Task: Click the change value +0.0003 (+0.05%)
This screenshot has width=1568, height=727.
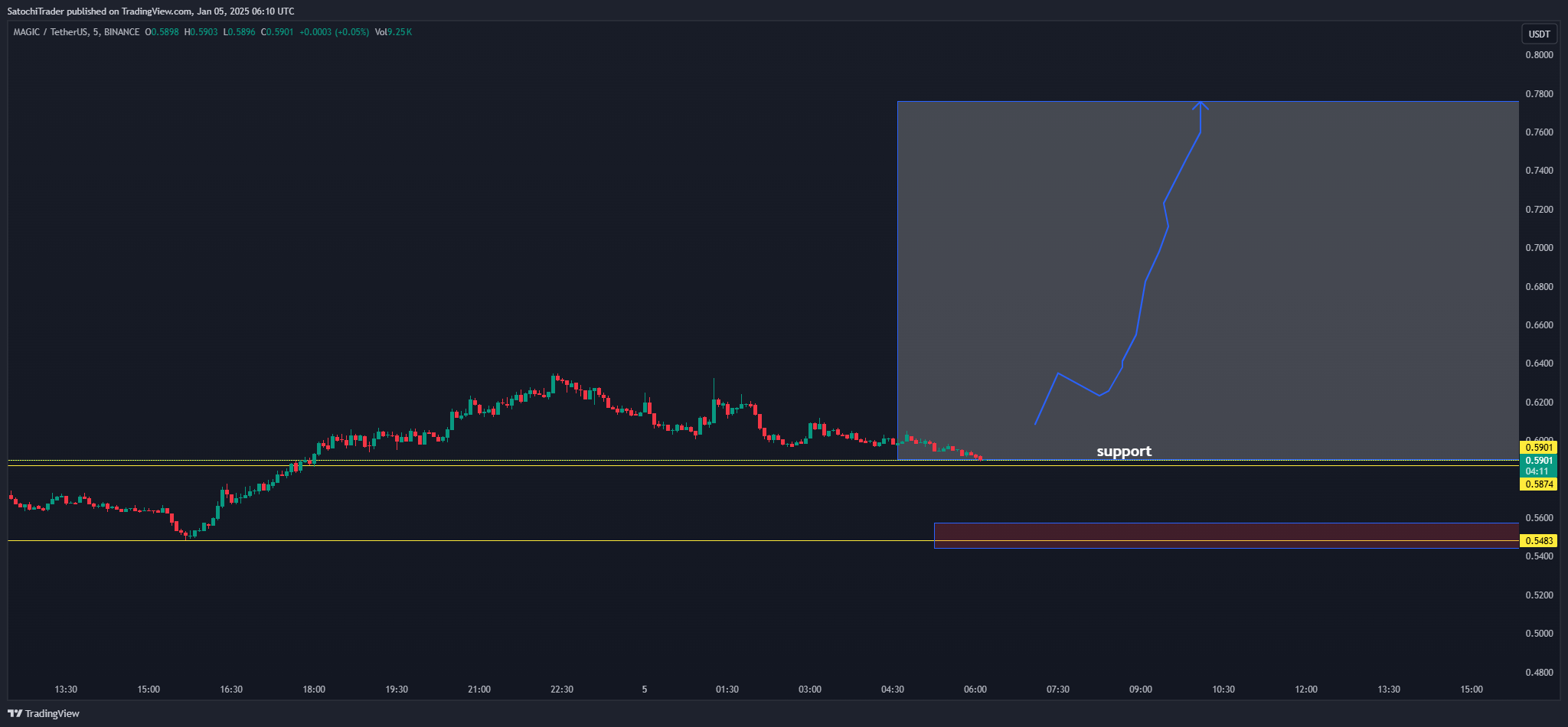Action: [x=334, y=32]
